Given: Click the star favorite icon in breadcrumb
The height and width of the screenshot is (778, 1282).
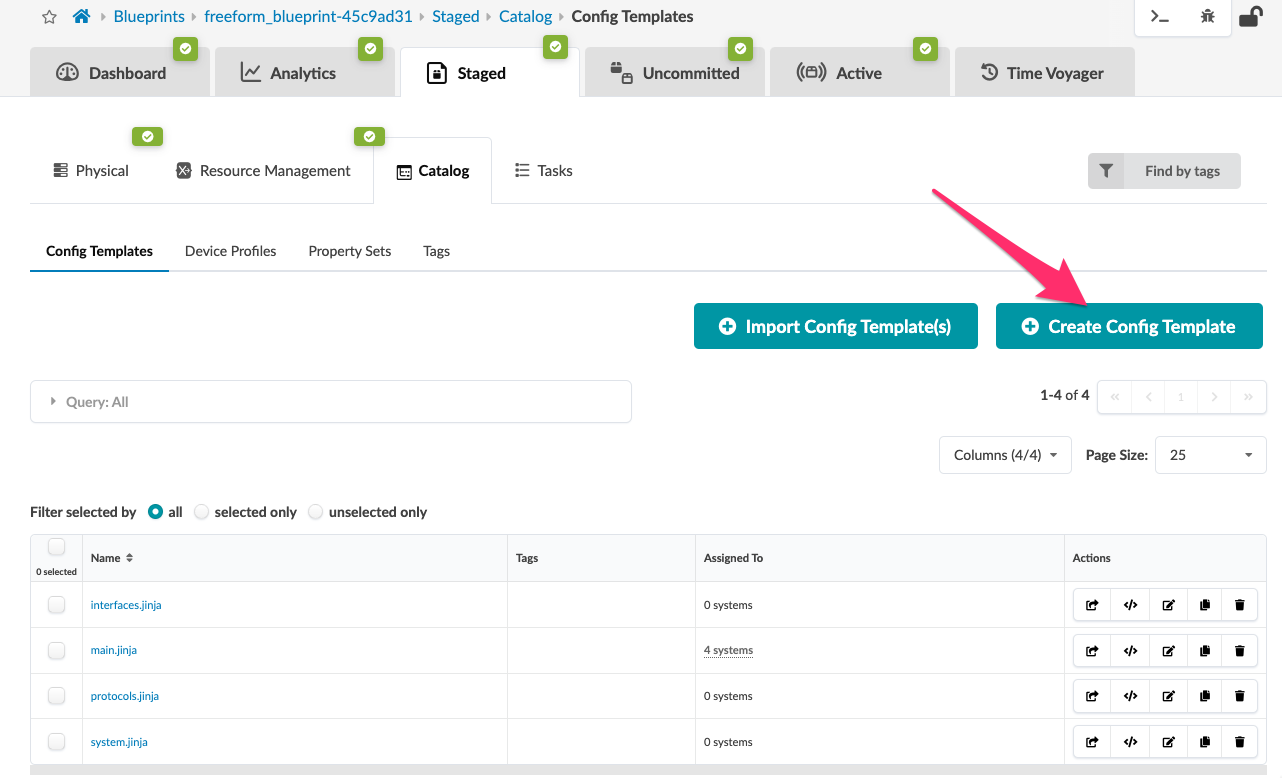Looking at the screenshot, I should tap(47, 16).
